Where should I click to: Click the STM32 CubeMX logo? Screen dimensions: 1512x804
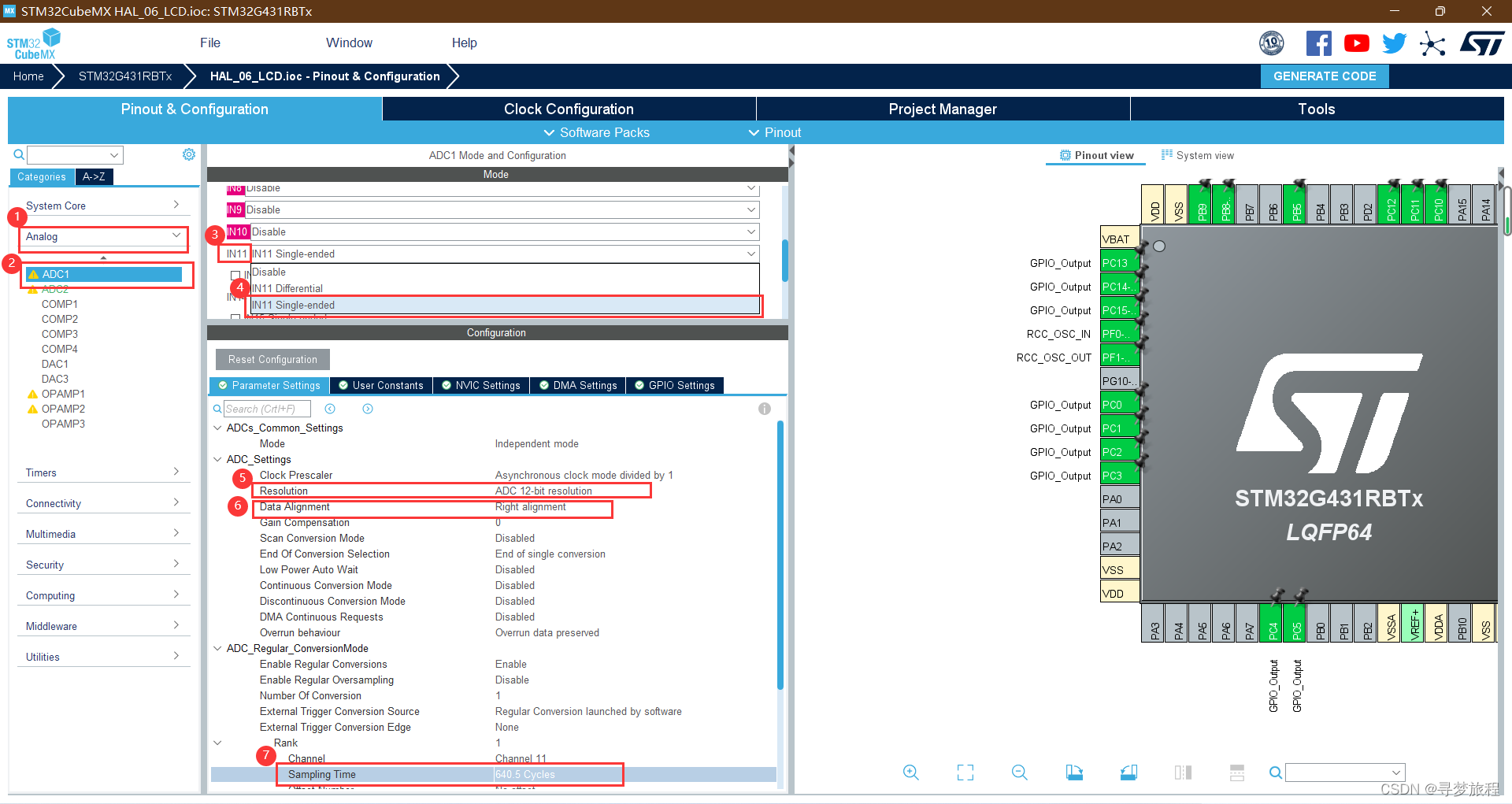pyautogui.click(x=34, y=44)
